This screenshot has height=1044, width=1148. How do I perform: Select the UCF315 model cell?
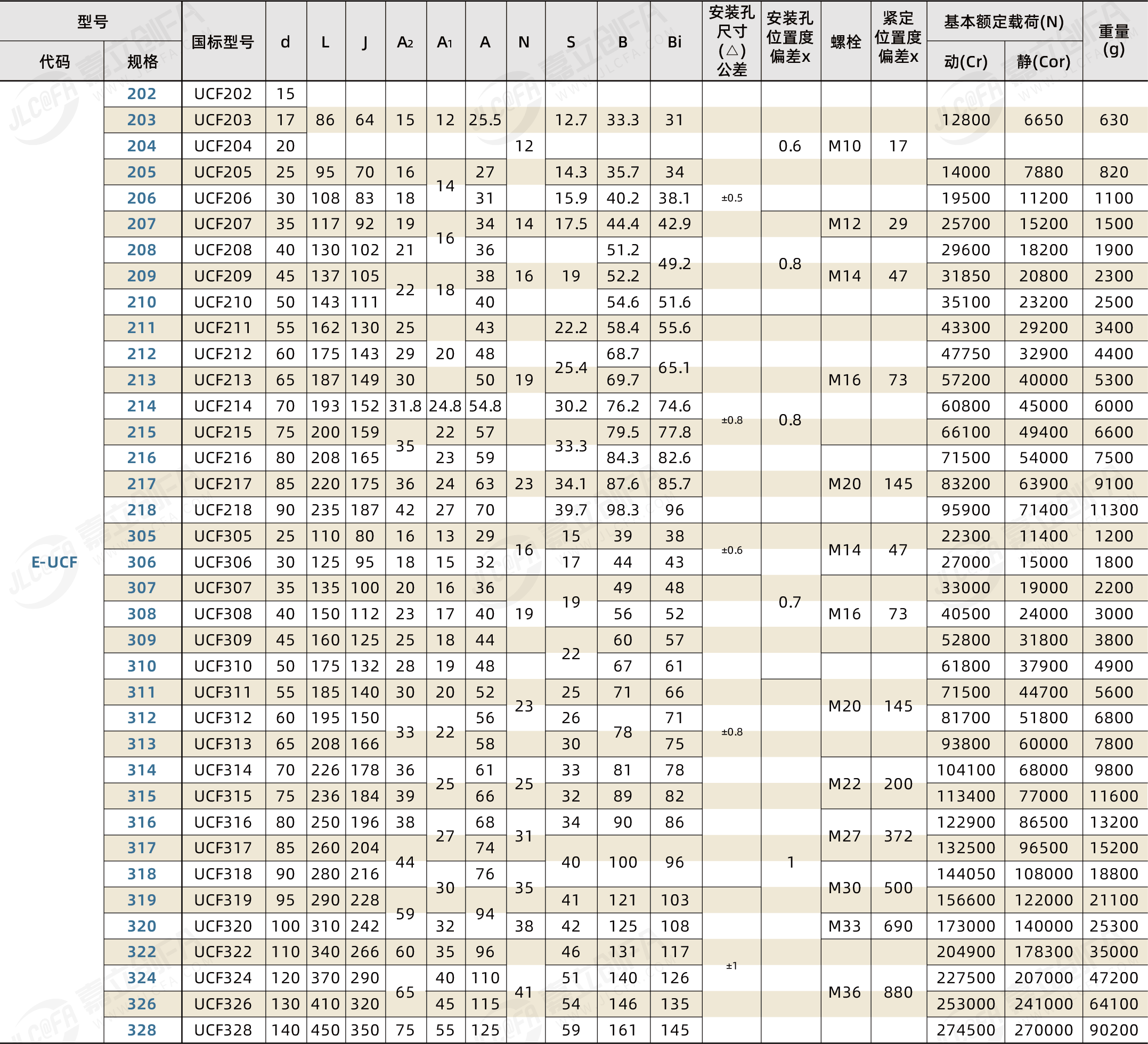click(223, 796)
